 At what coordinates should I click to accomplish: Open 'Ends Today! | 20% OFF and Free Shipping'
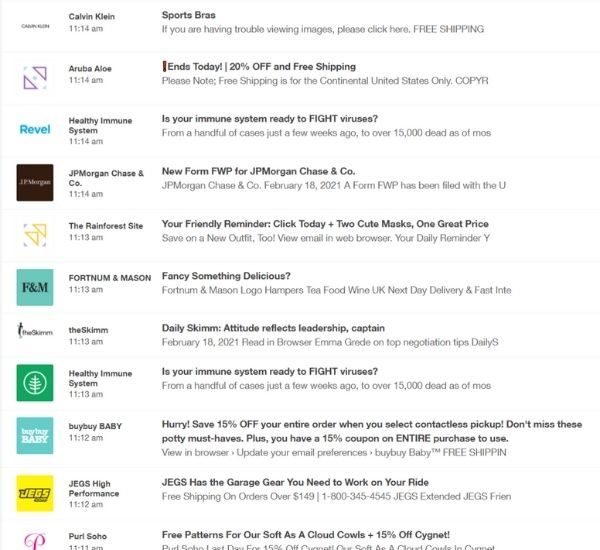[x=259, y=67]
